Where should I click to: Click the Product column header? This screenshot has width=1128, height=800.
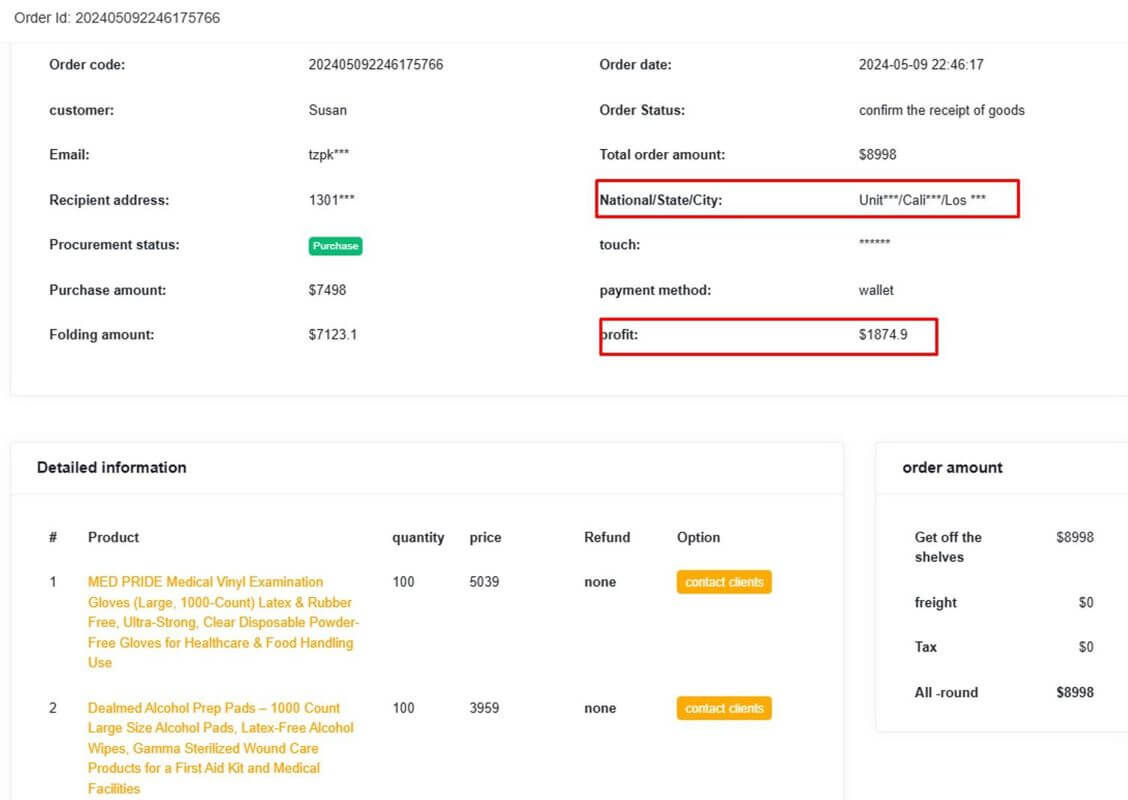point(113,537)
